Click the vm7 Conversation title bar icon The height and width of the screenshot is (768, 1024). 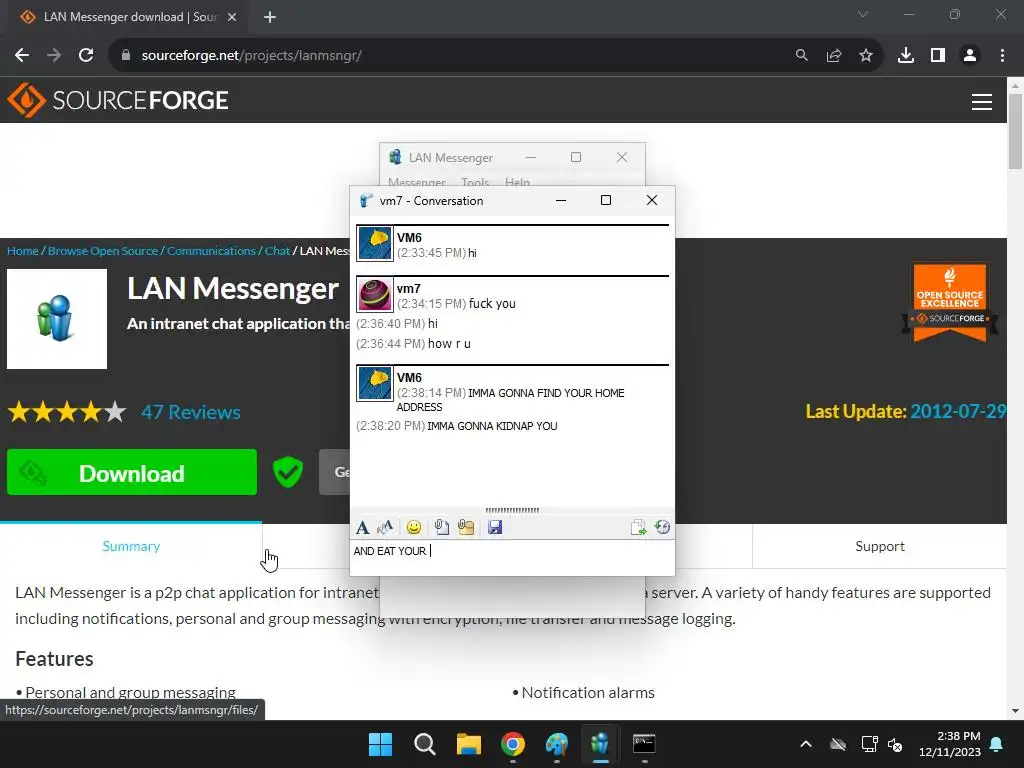tap(366, 200)
